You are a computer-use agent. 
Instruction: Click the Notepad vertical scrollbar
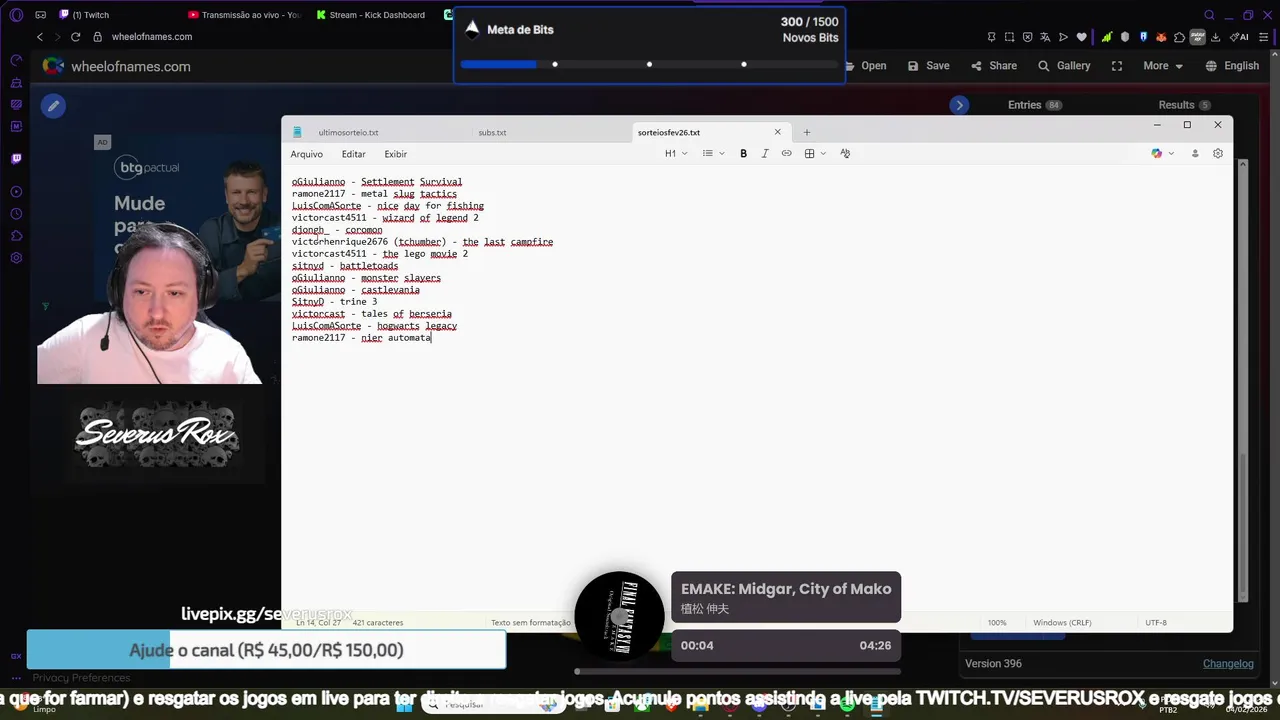click(1243, 380)
